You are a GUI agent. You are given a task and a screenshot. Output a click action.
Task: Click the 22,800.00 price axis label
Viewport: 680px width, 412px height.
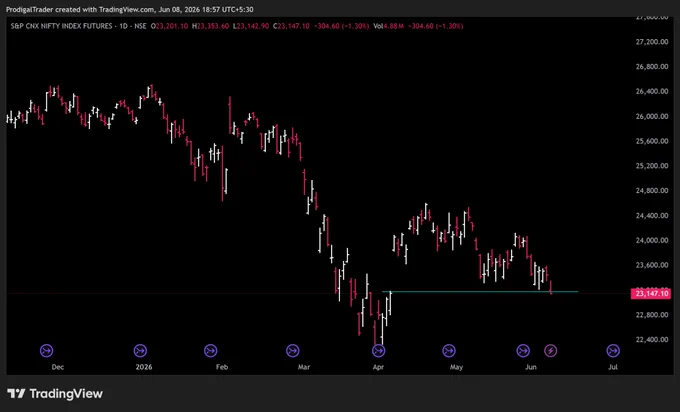pos(652,315)
